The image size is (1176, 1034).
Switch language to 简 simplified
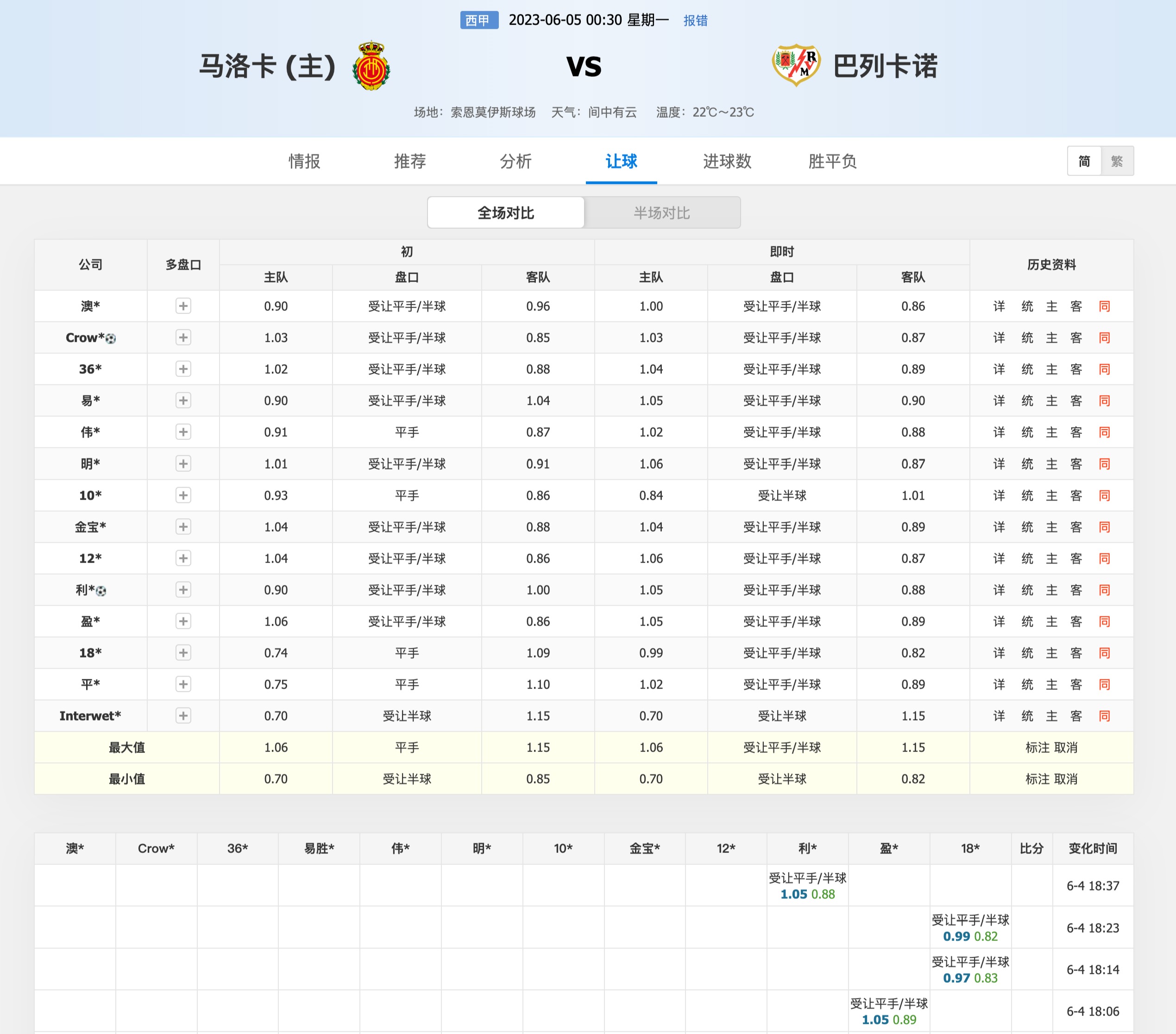[1084, 161]
